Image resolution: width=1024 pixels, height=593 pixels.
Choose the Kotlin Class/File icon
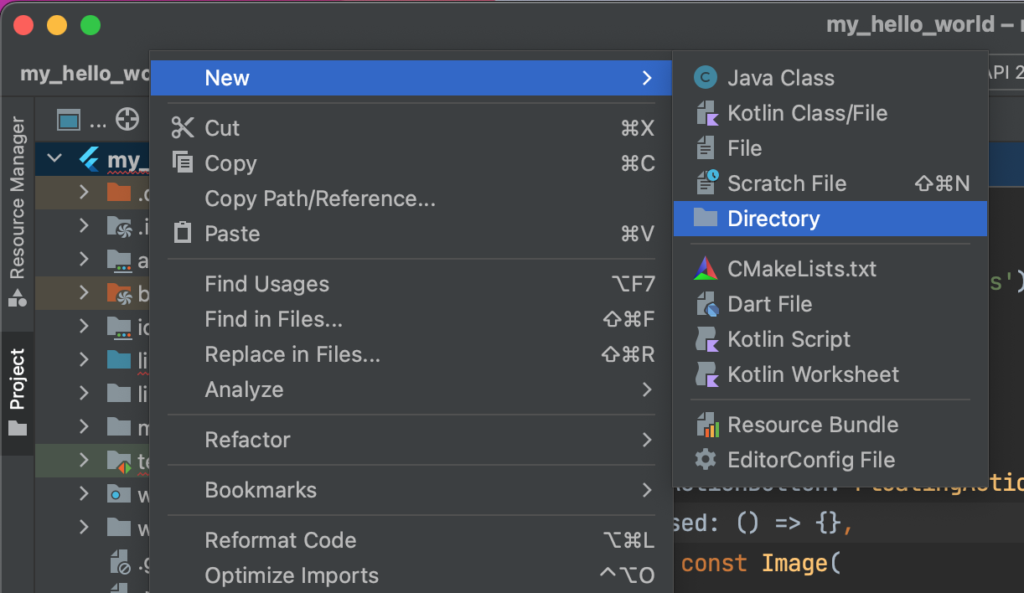707,113
